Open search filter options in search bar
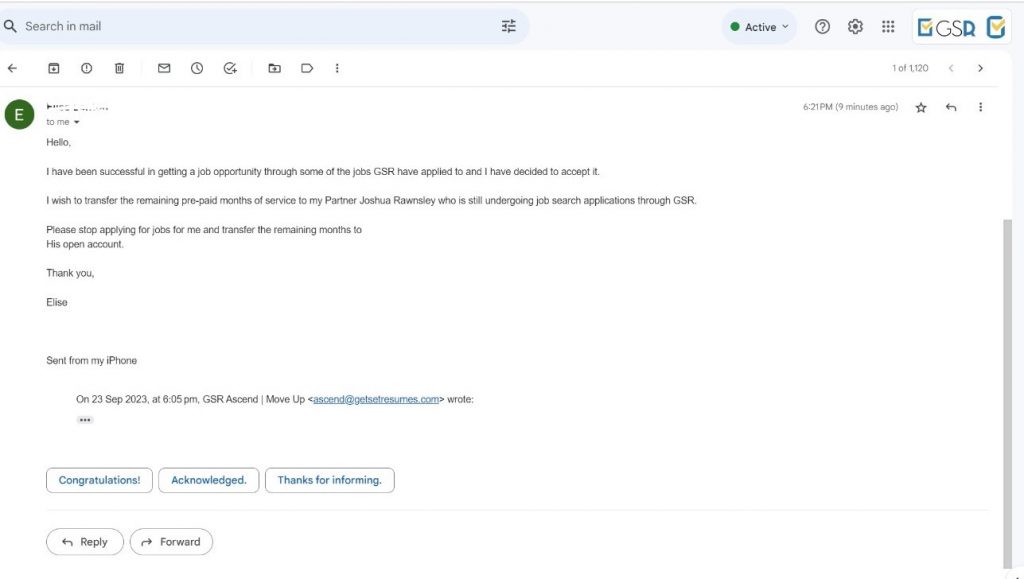The height and width of the screenshot is (579, 1024). pyautogui.click(x=509, y=27)
